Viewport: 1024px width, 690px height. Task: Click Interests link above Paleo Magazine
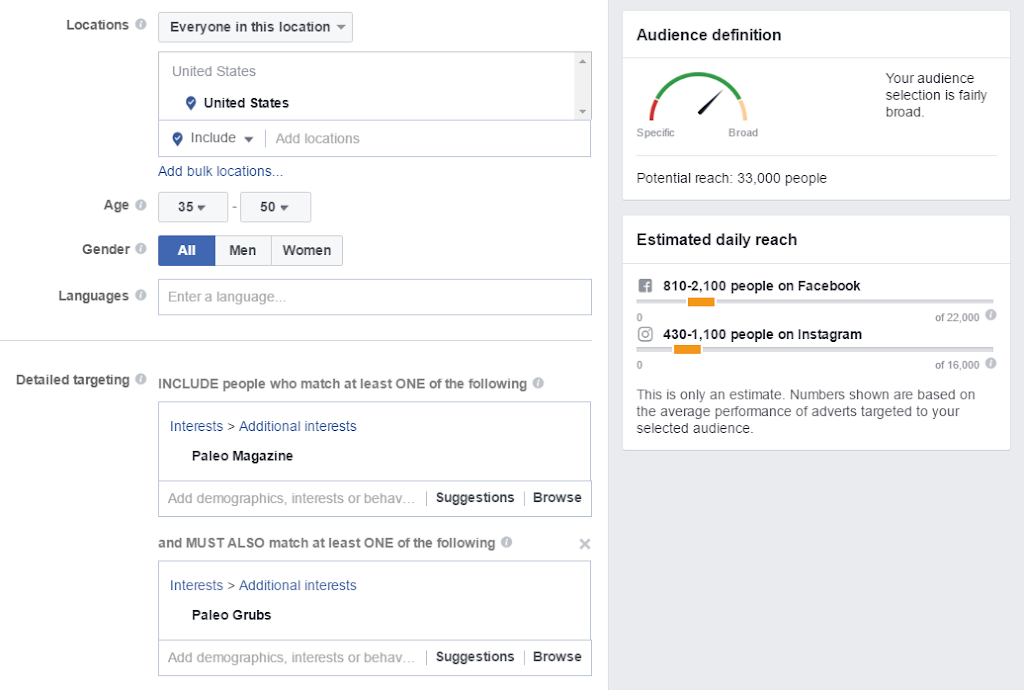click(197, 426)
